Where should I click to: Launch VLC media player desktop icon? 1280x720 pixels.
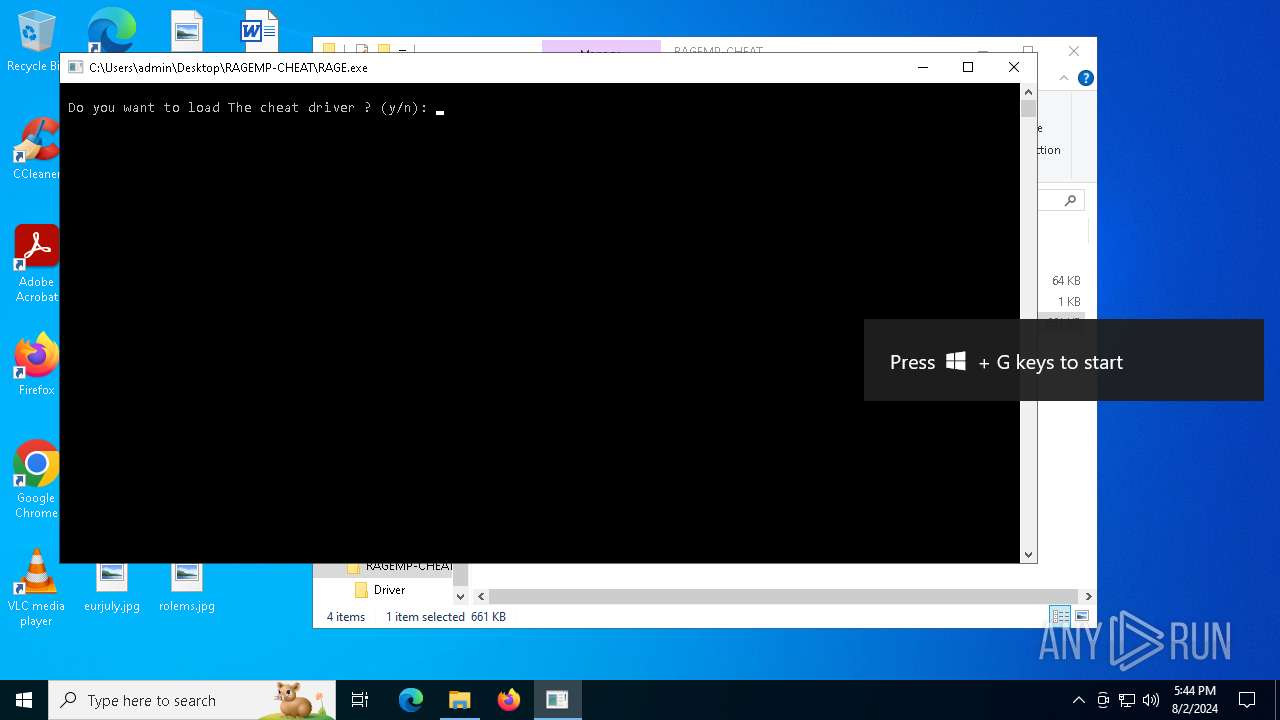36,588
